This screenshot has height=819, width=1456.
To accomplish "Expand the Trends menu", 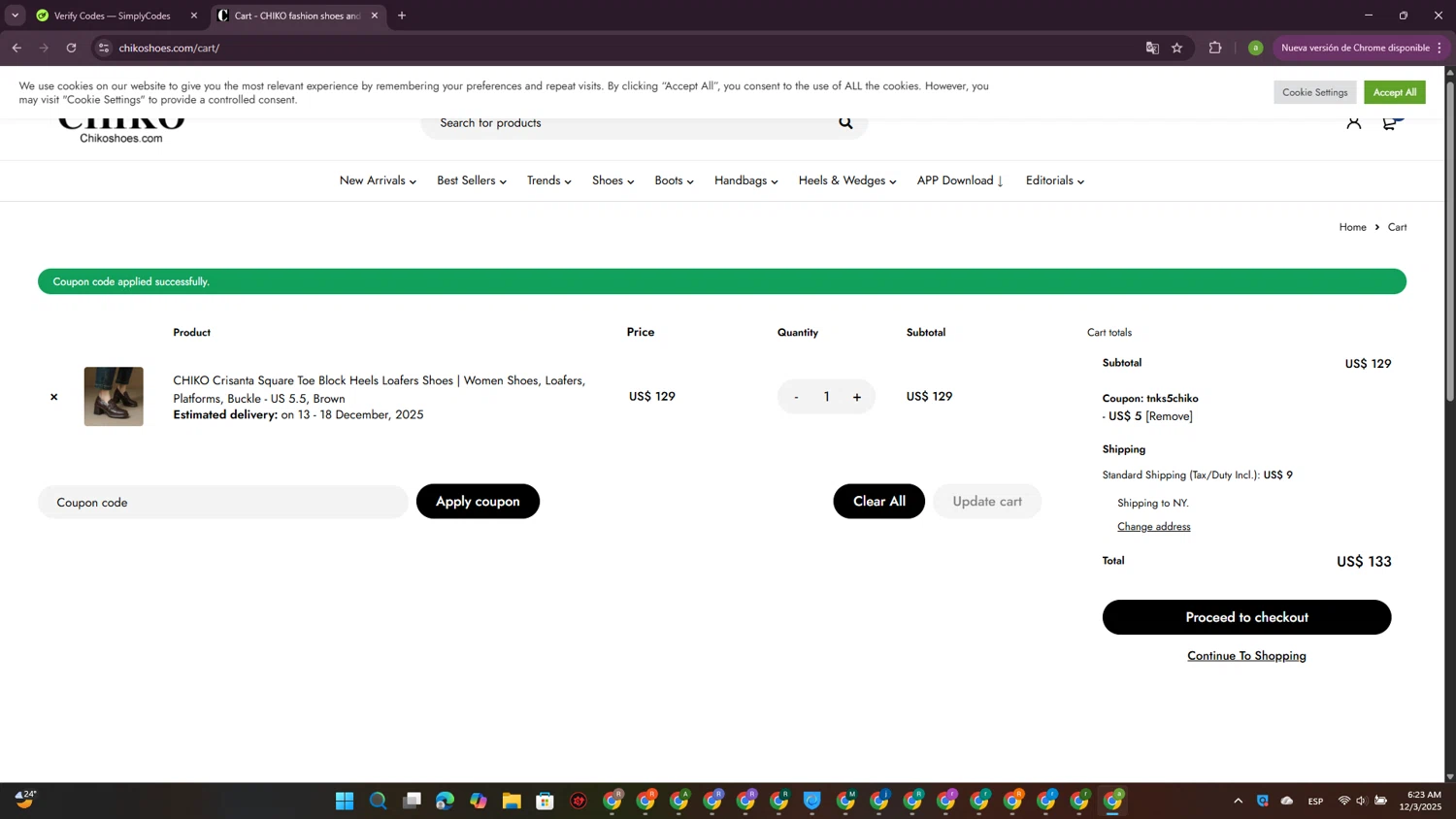I will click(549, 180).
